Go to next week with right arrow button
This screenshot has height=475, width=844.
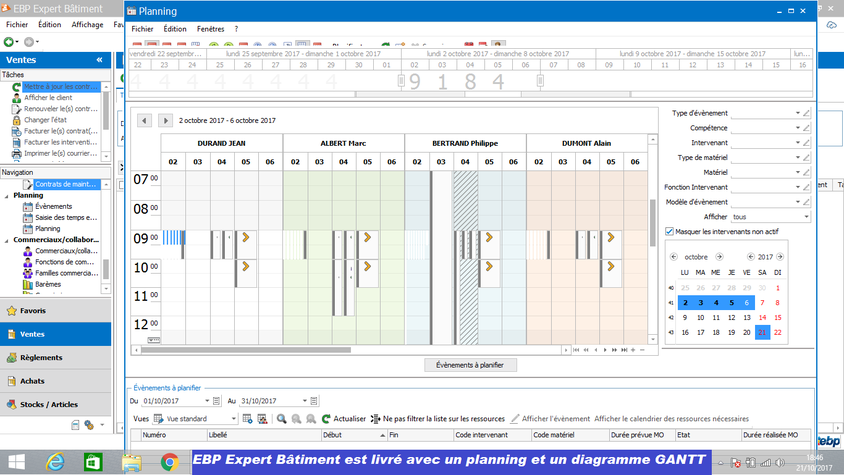click(x=165, y=120)
